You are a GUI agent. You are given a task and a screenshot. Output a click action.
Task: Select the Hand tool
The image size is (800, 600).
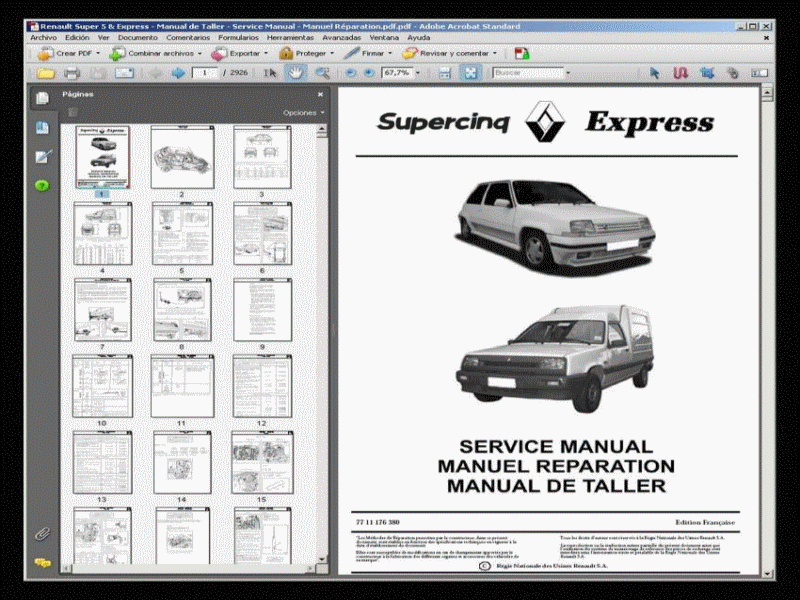point(296,73)
